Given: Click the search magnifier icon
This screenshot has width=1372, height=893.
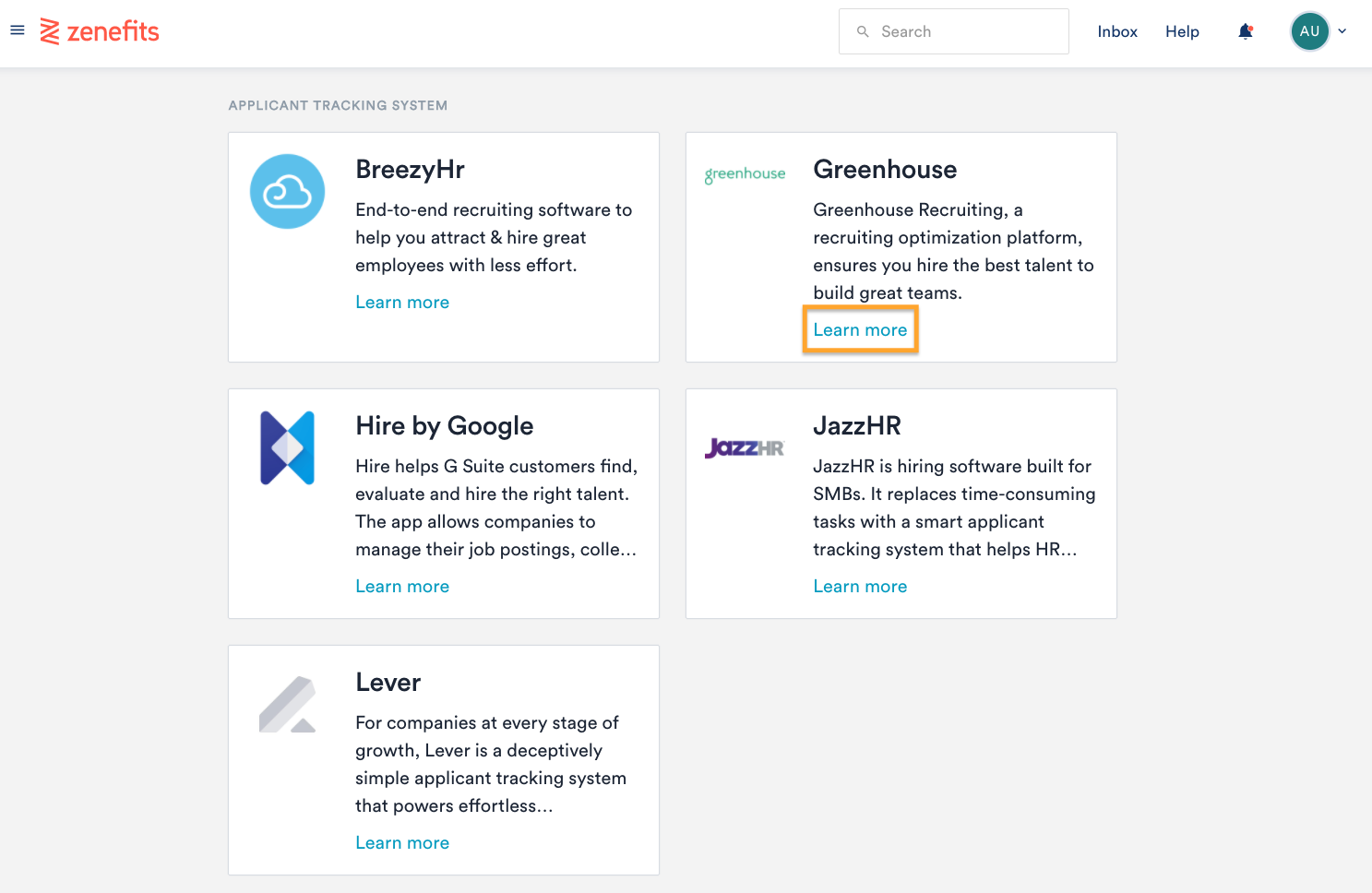Looking at the screenshot, I should 863,31.
